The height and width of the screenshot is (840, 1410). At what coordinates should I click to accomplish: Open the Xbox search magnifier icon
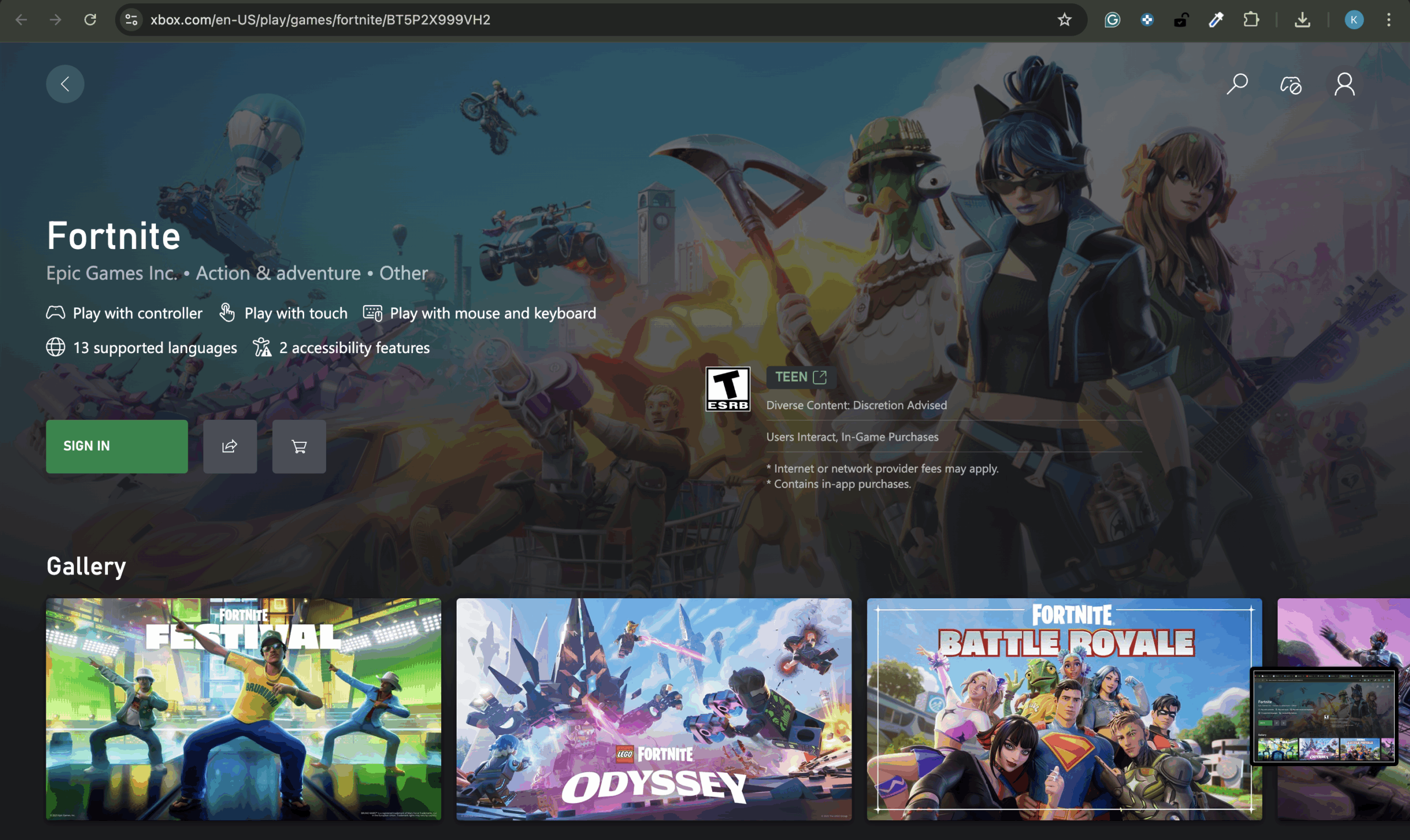coord(1237,84)
